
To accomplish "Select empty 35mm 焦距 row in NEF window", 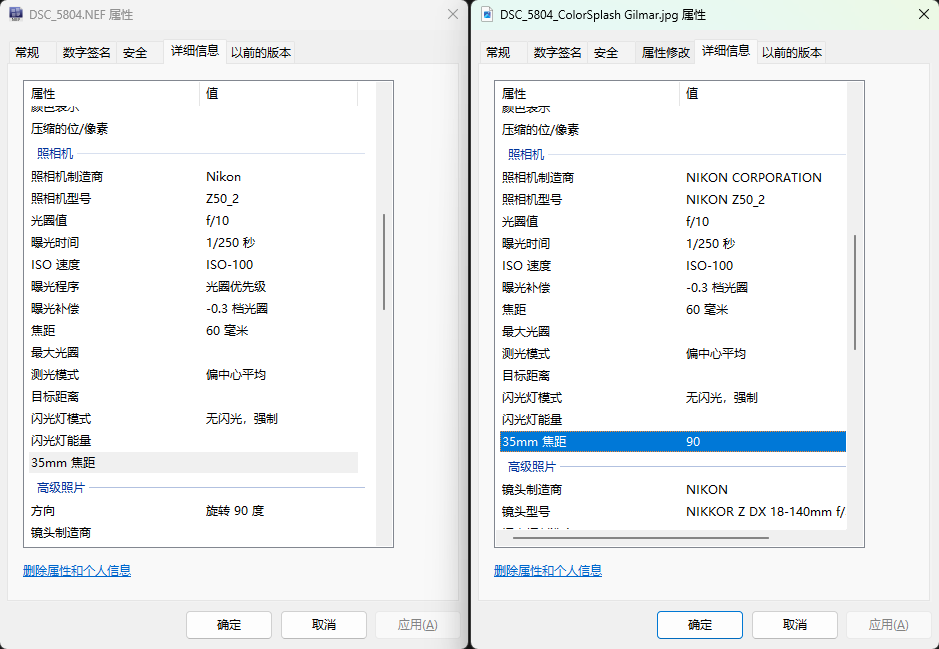I will [x=193, y=463].
